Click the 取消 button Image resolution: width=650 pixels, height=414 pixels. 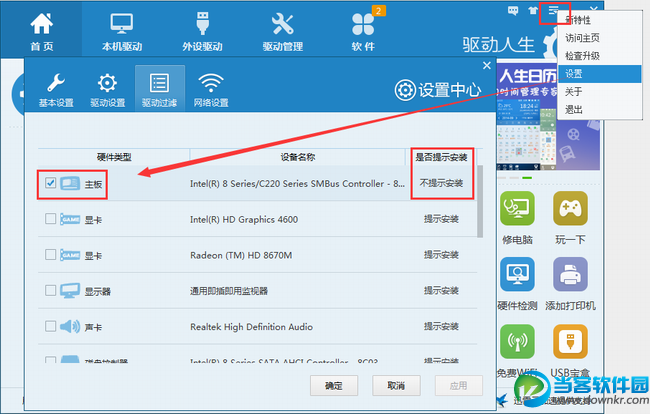pyautogui.click(x=396, y=386)
